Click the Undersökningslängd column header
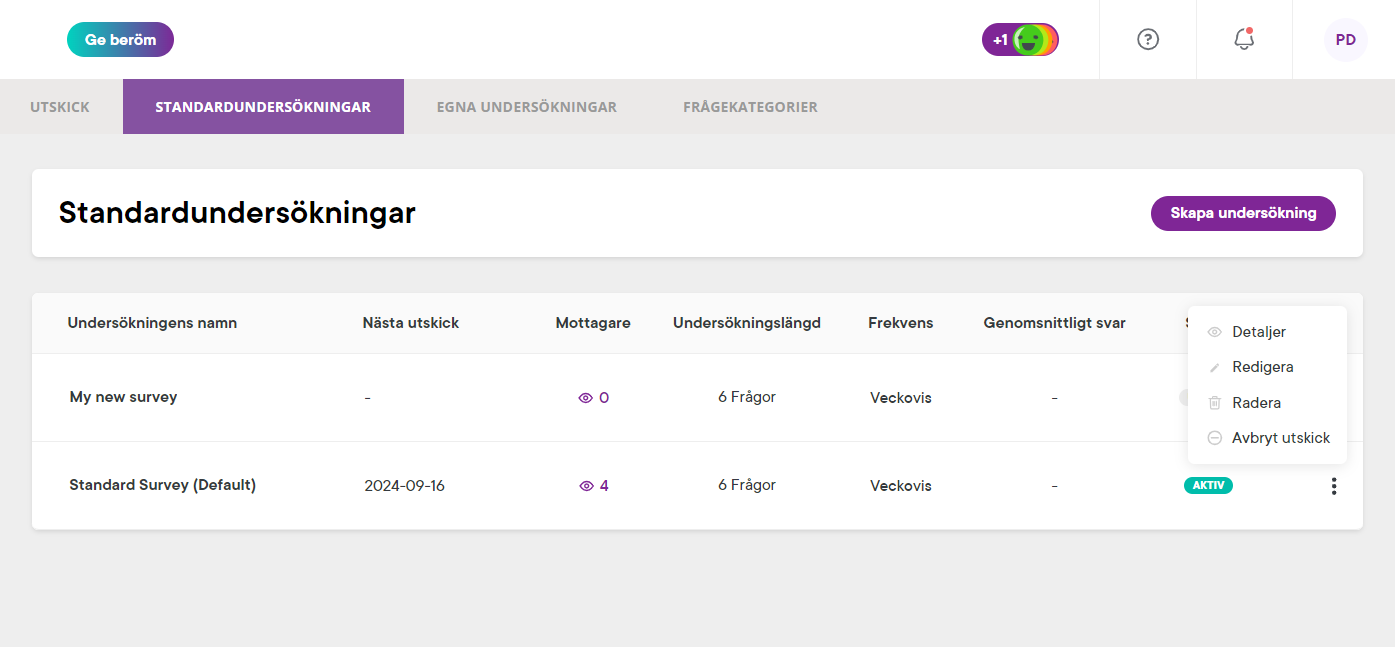Screen dimensions: 1395x647 coord(747,323)
